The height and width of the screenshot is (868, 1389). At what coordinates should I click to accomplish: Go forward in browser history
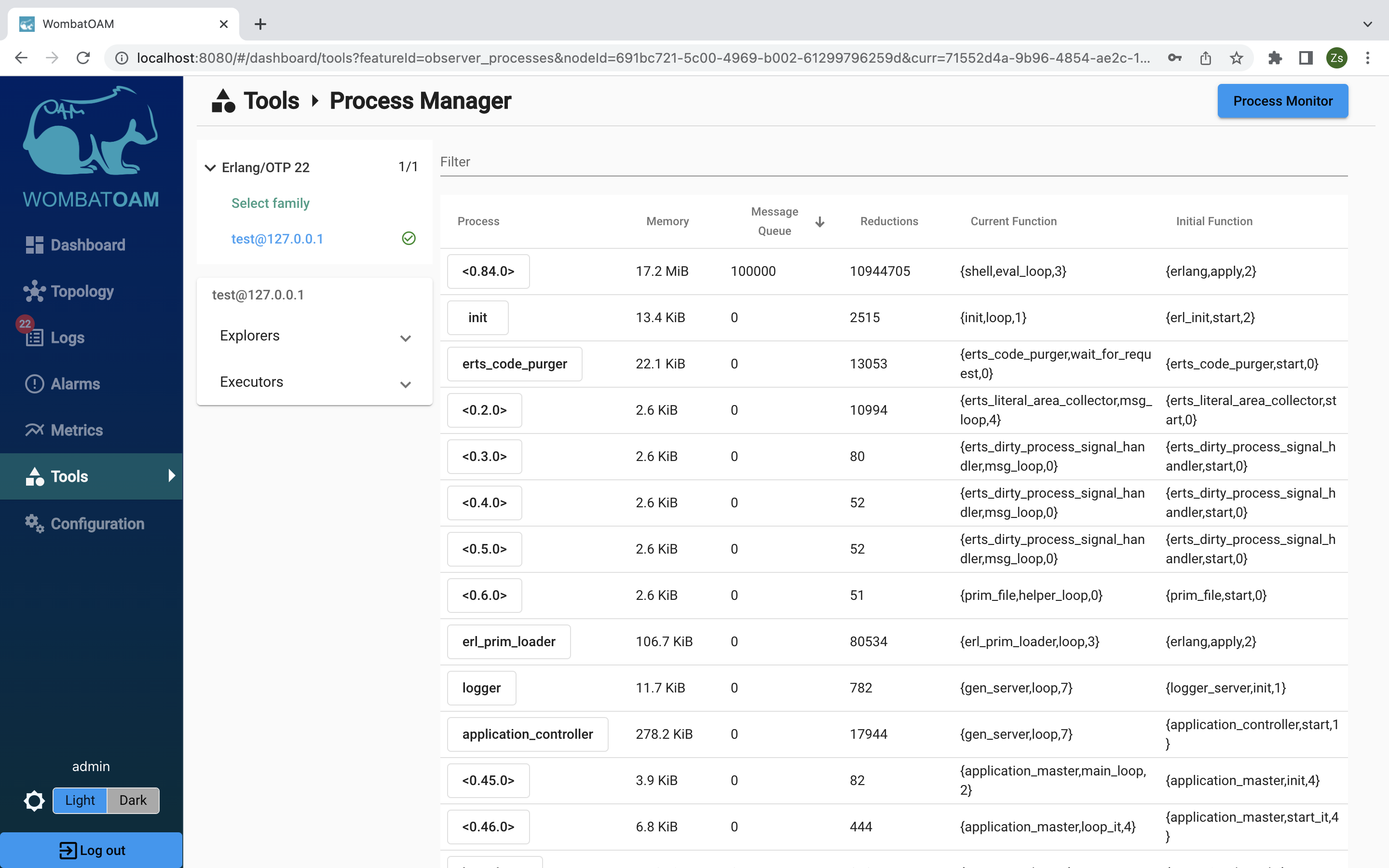pos(52,58)
